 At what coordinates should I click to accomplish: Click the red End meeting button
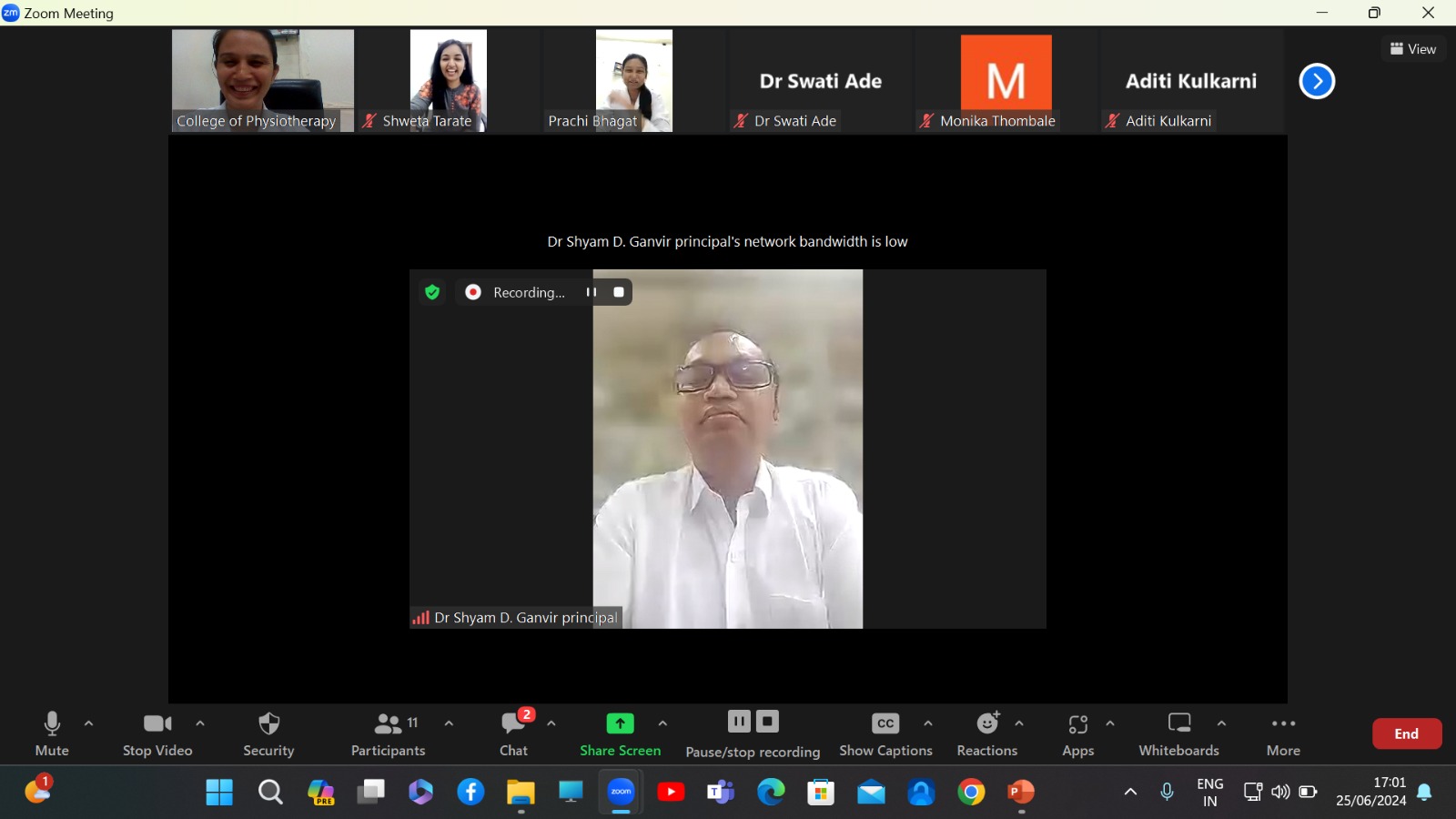coord(1406,733)
